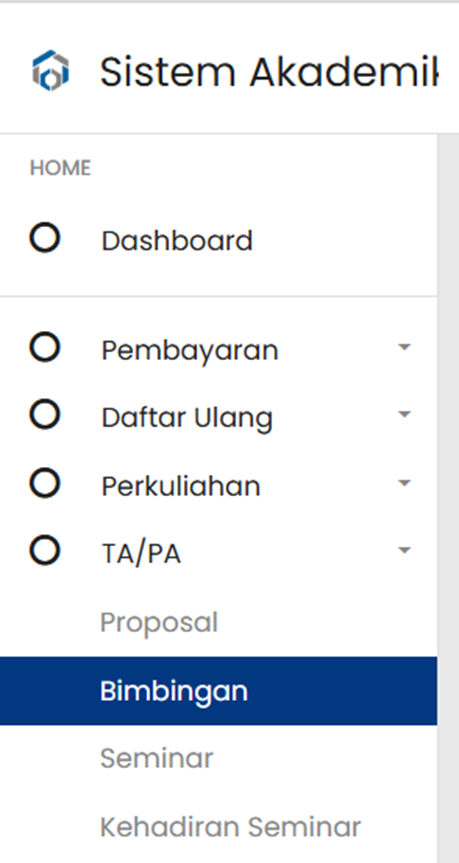This screenshot has width=459, height=863.
Task: Expand the Perkuliahan dropdown arrow
Action: (x=405, y=483)
